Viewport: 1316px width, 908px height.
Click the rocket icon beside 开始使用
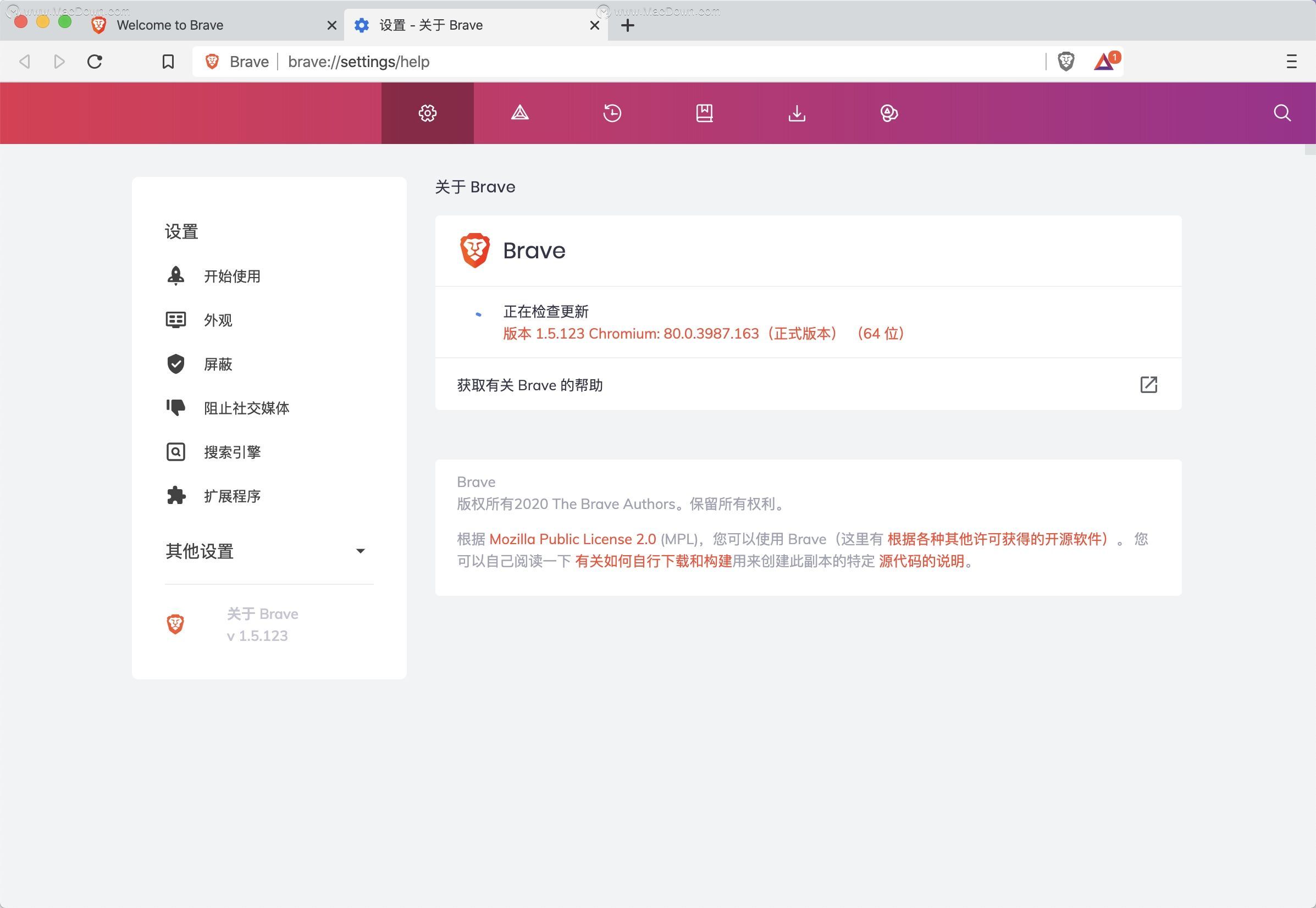click(176, 276)
